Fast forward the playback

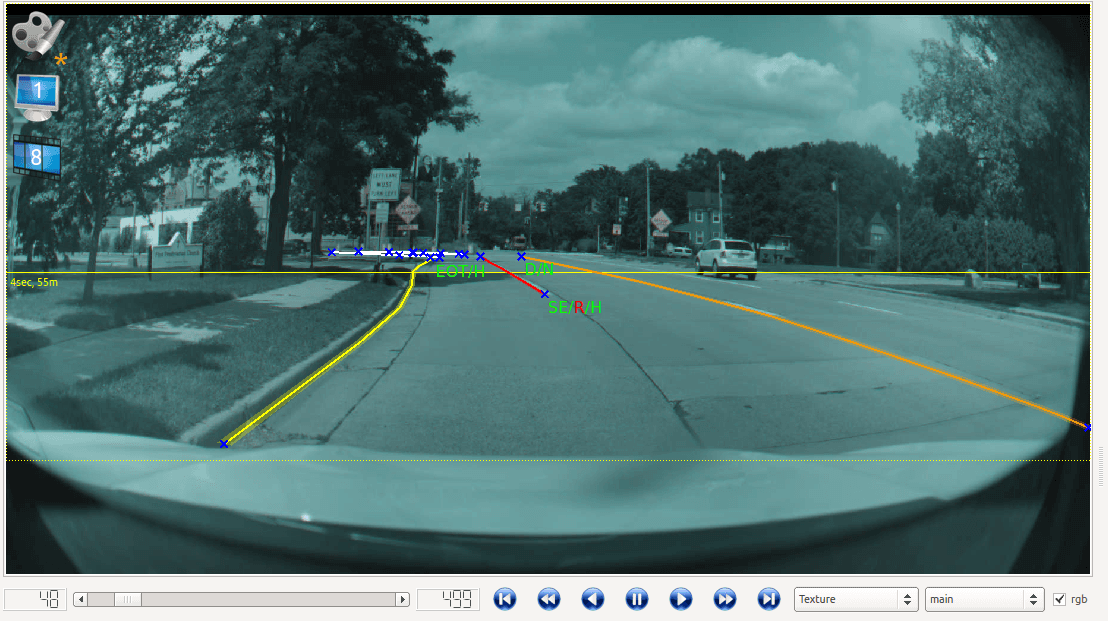724,599
